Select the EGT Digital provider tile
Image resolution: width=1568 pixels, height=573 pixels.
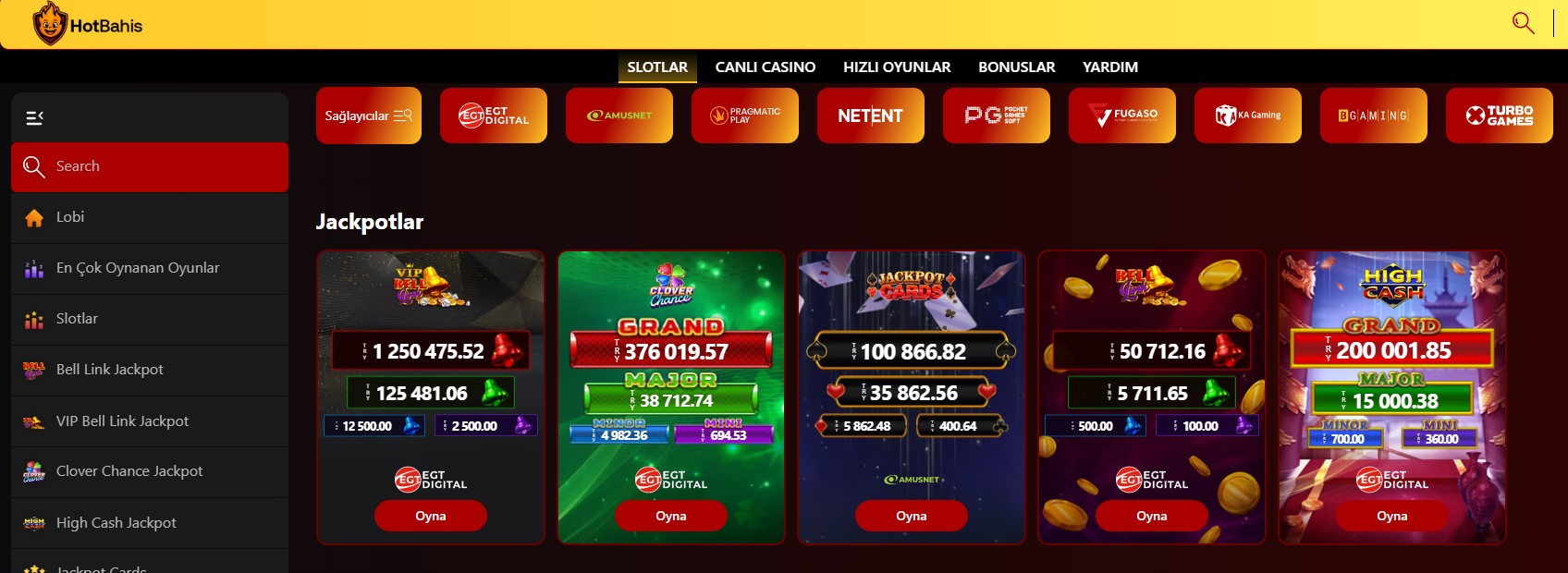(494, 116)
